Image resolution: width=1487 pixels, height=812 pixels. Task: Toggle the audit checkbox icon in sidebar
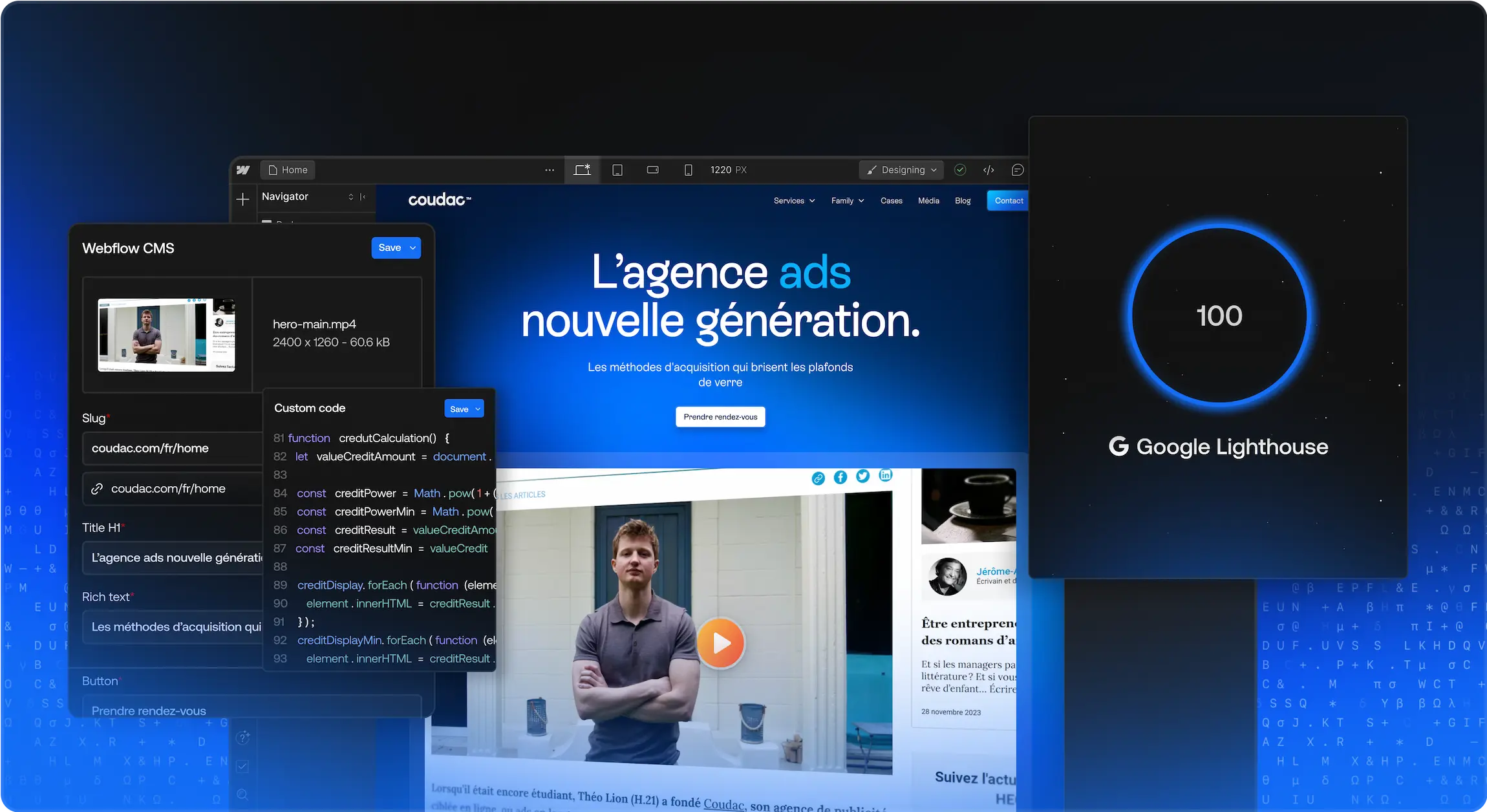(242, 766)
